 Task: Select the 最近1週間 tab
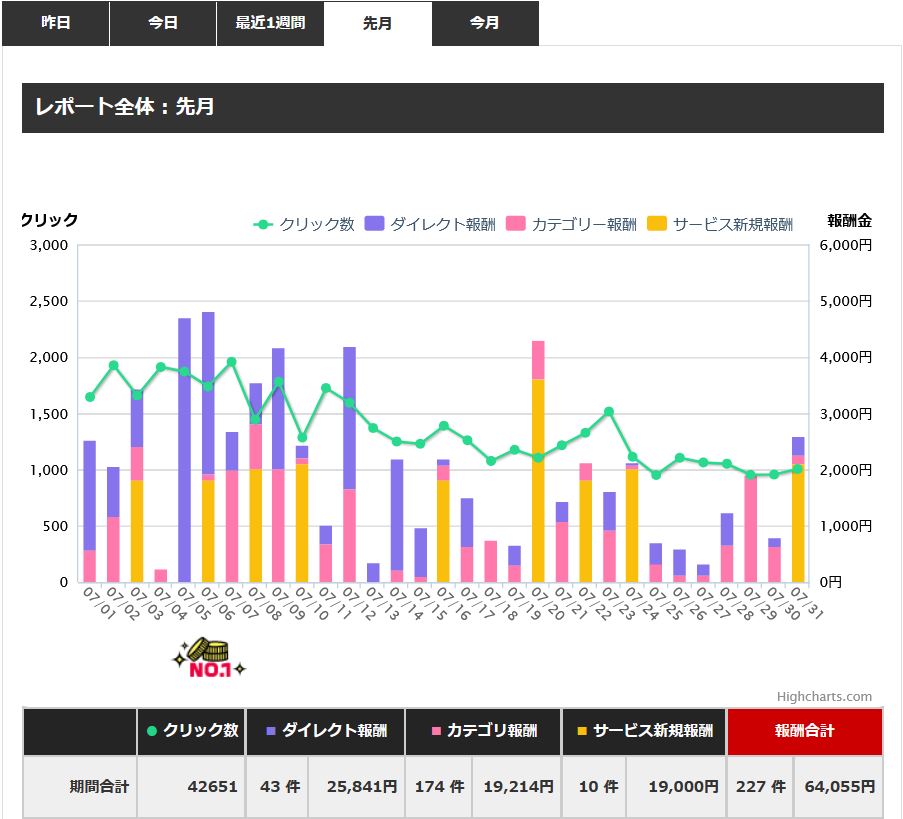(270, 23)
